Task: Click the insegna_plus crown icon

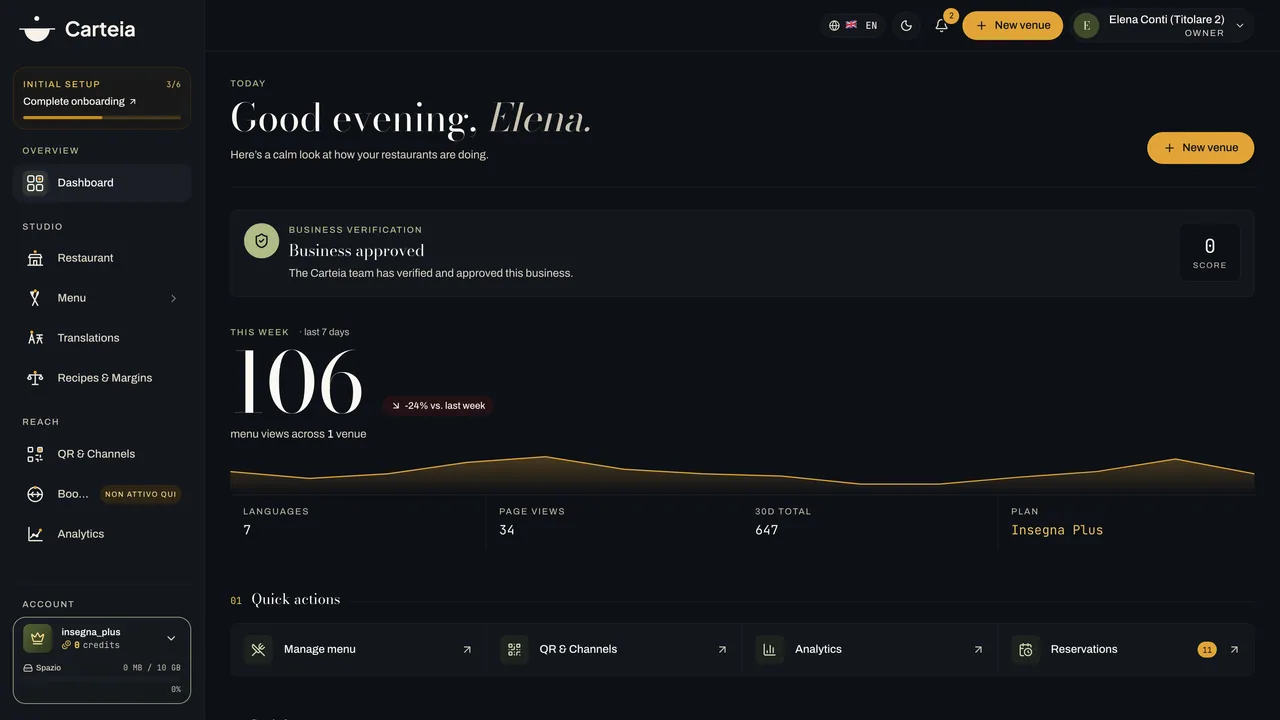Action: 38,638
